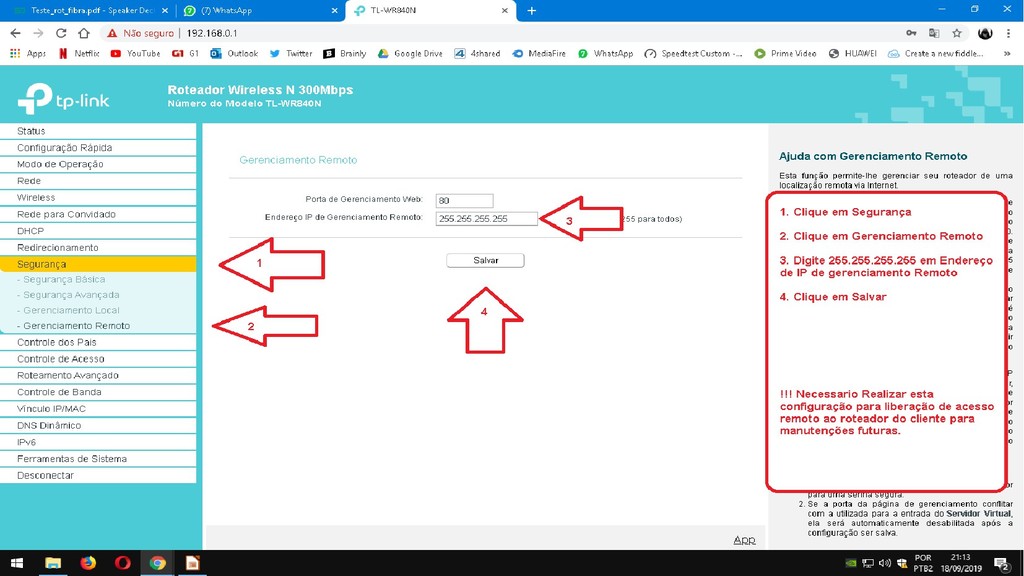Click the translate page icon
This screenshot has height=576, width=1024.
click(934, 33)
